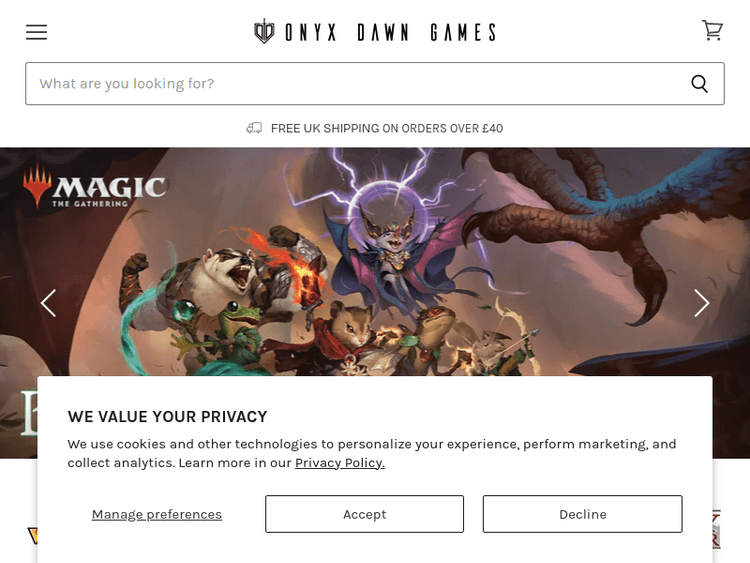The height and width of the screenshot is (563, 750).
Task: Click the partially hidden brand logo at bottom right
Action: tap(716, 530)
